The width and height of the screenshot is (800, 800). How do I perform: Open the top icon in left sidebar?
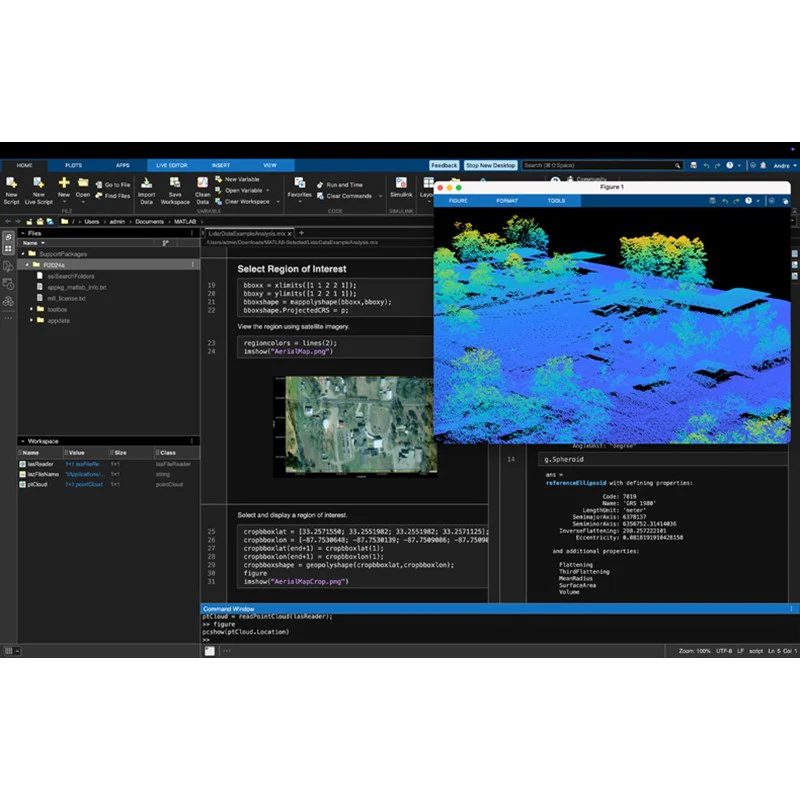coord(8,238)
